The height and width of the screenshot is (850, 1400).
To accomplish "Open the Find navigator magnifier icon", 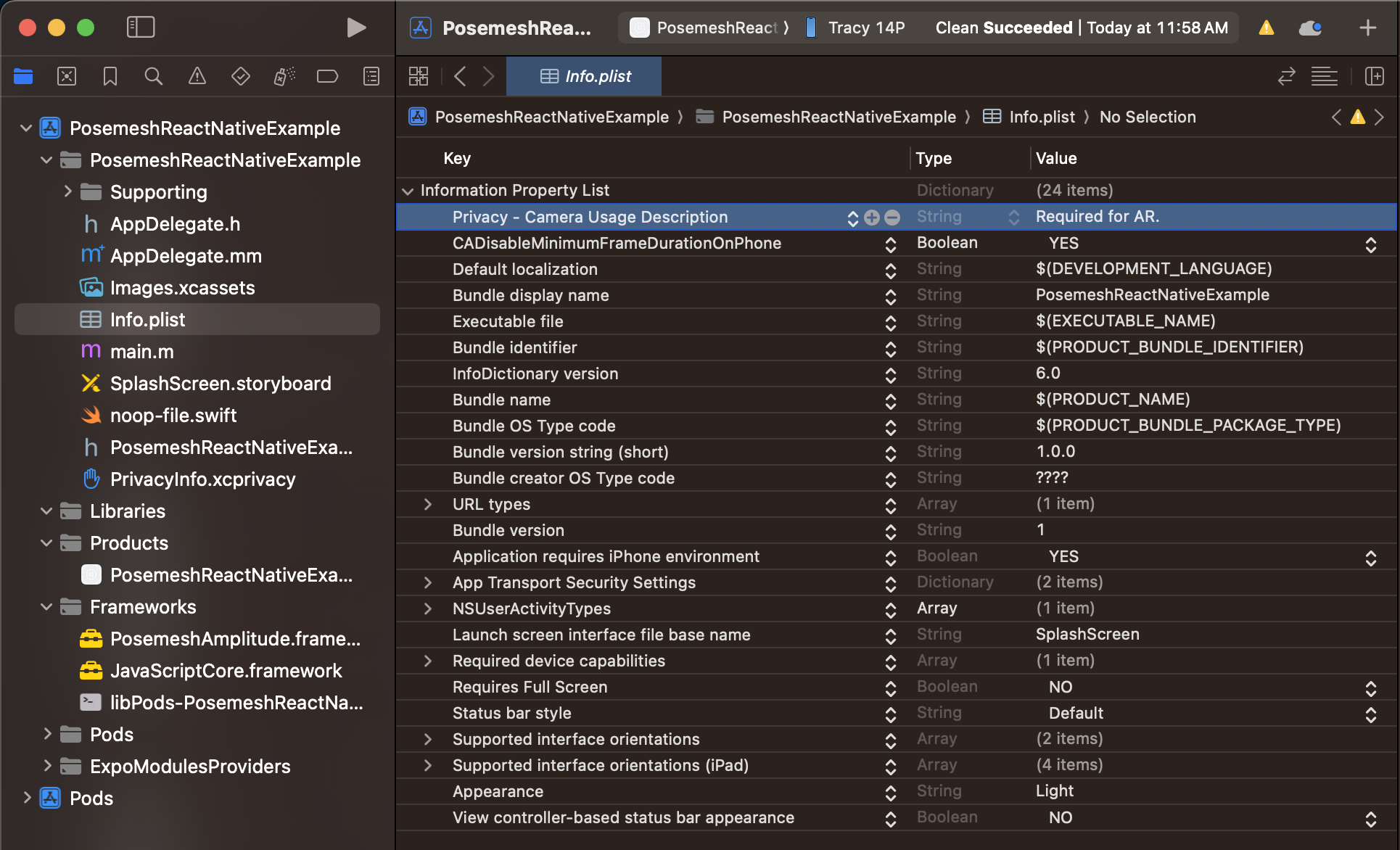I will coord(153,76).
